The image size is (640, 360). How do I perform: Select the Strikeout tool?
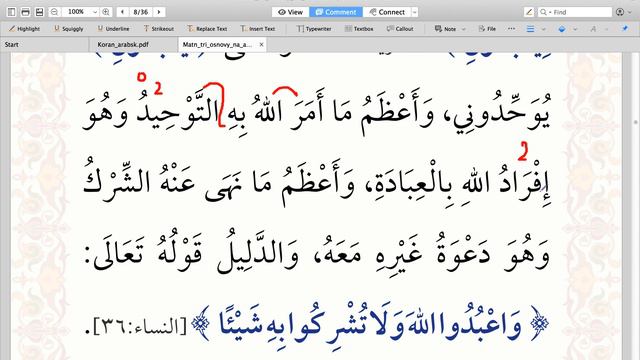click(158, 29)
